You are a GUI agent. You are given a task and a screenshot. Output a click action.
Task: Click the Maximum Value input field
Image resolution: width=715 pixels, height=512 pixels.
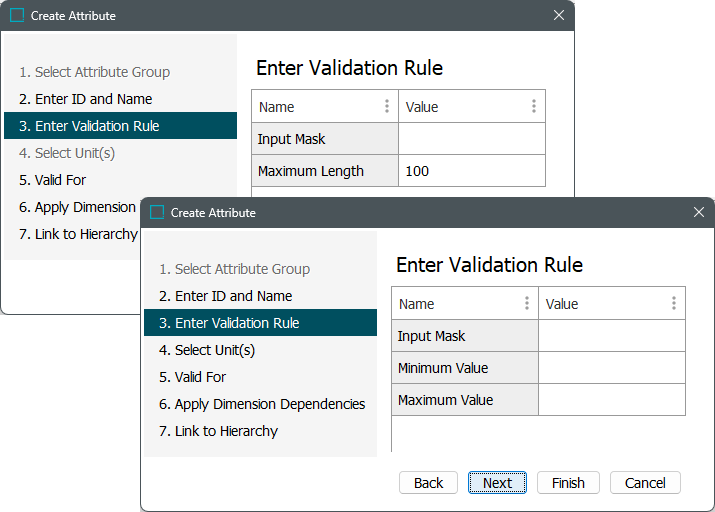pyautogui.click(x=611, y=400)
